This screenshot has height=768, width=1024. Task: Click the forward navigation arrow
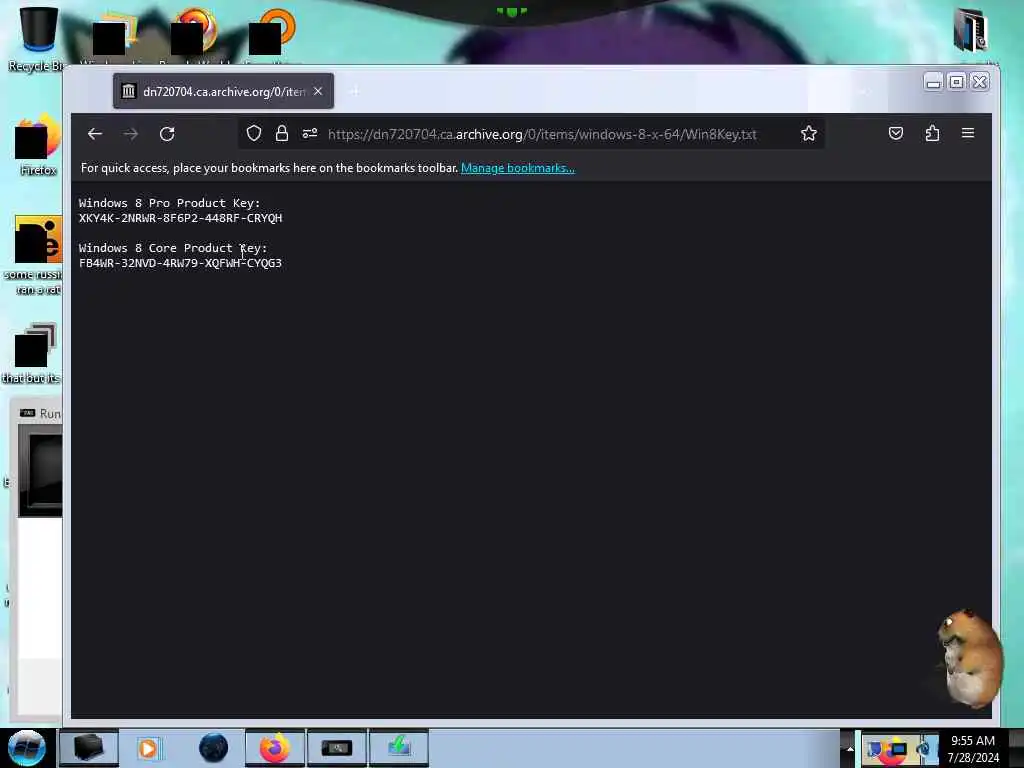tap(131, 134)
